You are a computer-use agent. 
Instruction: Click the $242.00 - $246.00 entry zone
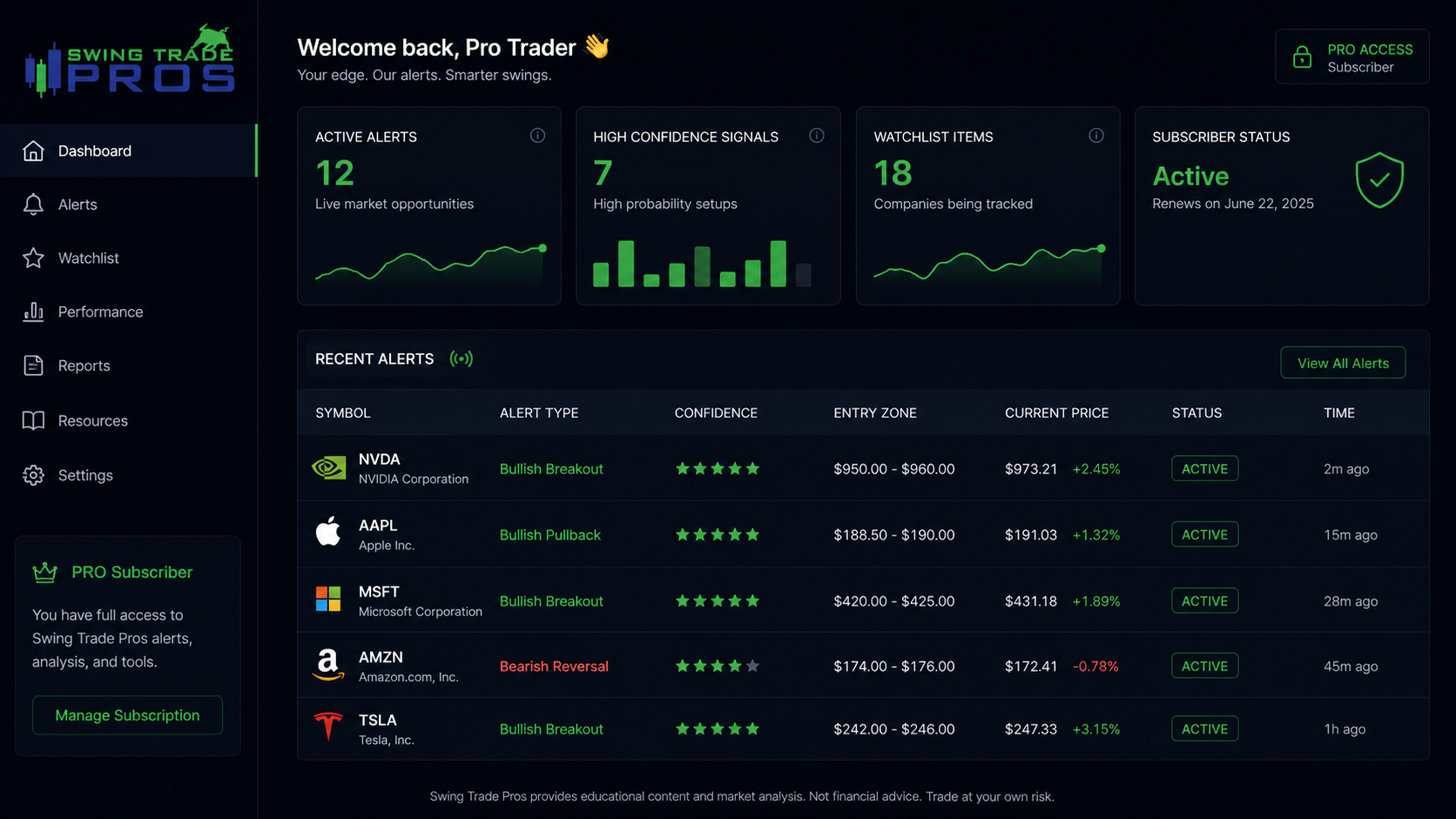click(x=894, y=728)
